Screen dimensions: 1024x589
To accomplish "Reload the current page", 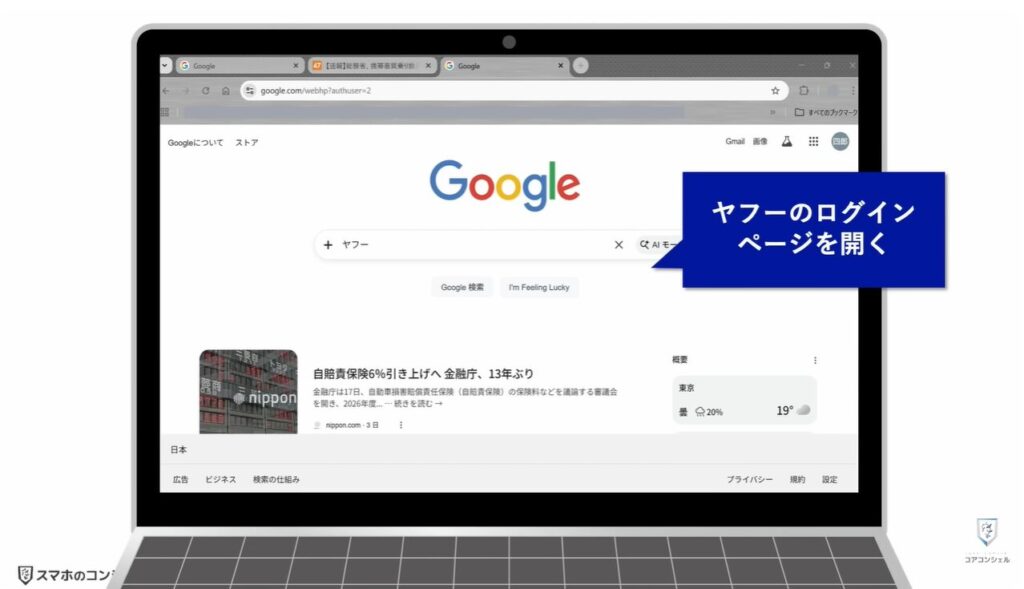I will (204, 90).
